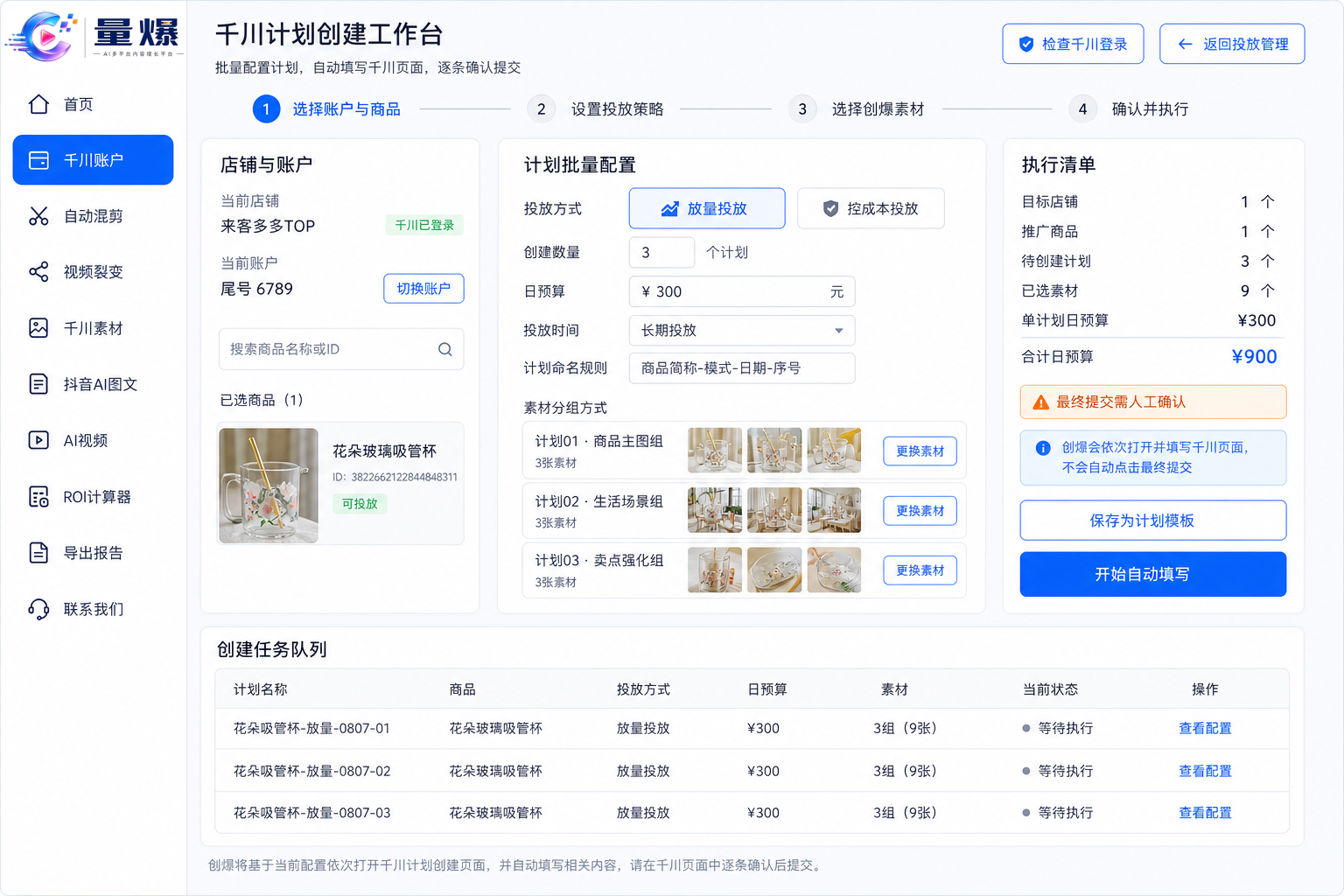The image size is (1344, 896).
Task: Click 开始自动填写 button
Action: [1152, 574]
